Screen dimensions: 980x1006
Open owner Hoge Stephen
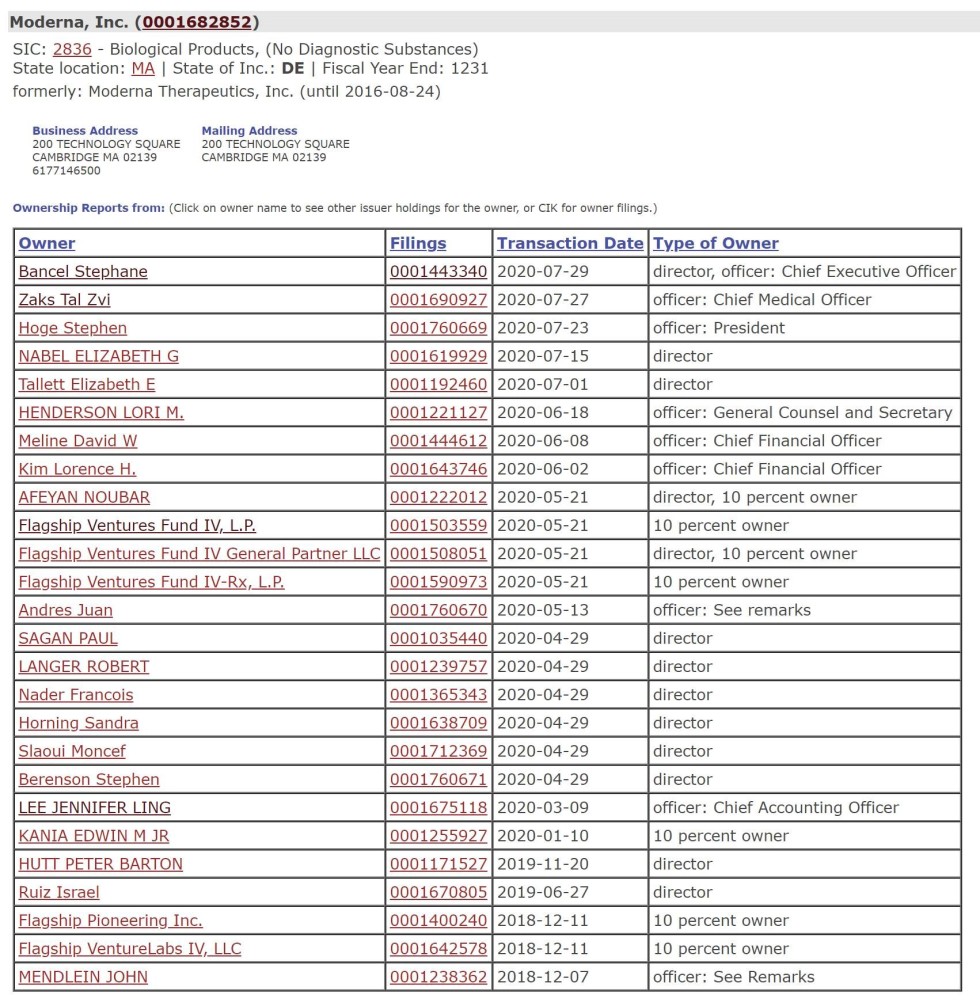point(73,328)
